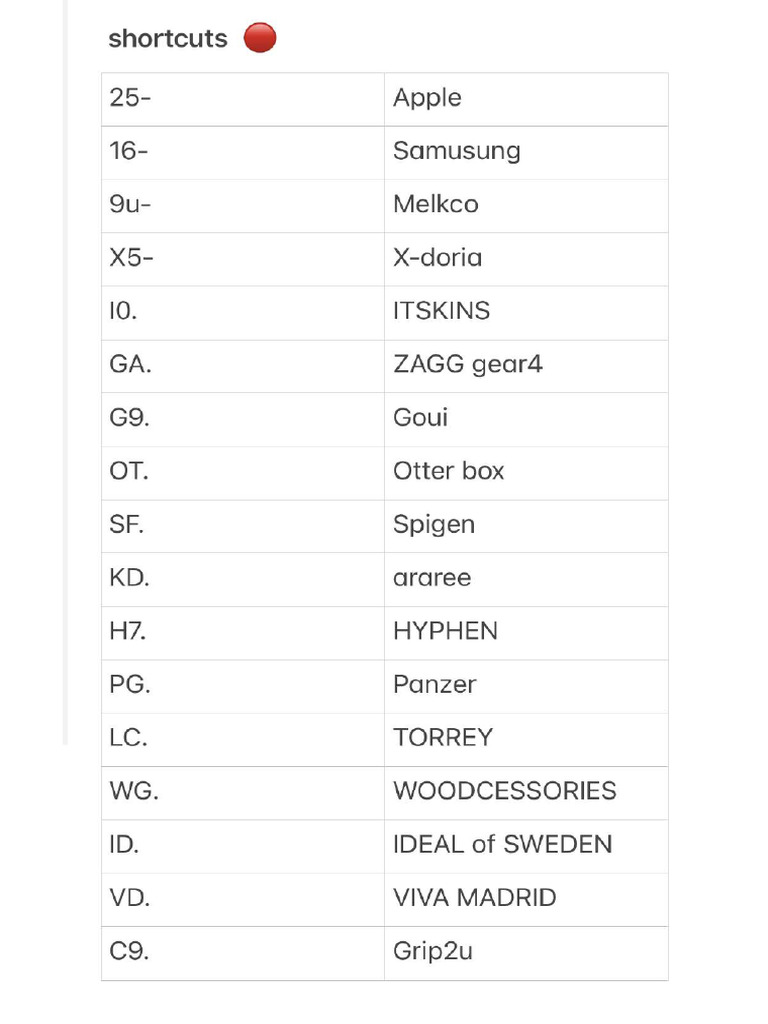This screenshot has width=768, height=1024.
Task: Click the ZAGG gear4 cell
Action: [x=526, y=366]
